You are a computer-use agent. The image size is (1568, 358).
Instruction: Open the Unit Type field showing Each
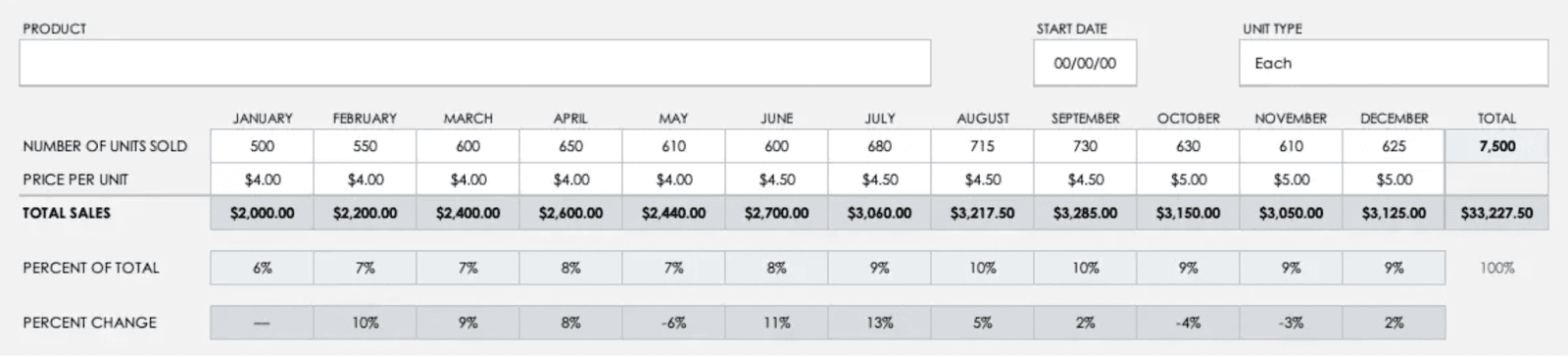(x=1393, y=63)
